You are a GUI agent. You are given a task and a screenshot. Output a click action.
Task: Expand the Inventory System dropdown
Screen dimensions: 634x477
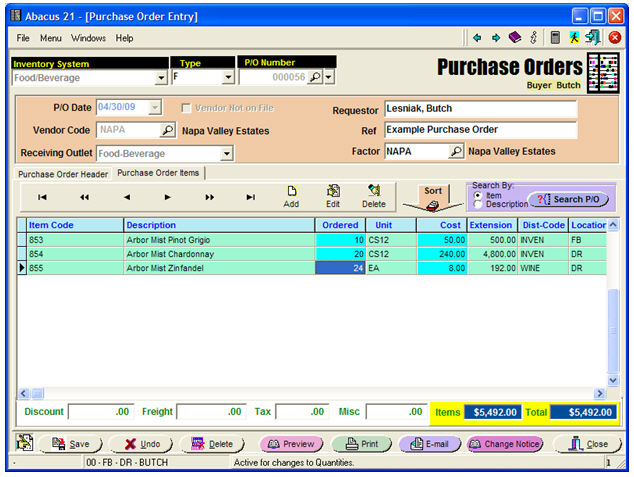[x=162, y=77]
